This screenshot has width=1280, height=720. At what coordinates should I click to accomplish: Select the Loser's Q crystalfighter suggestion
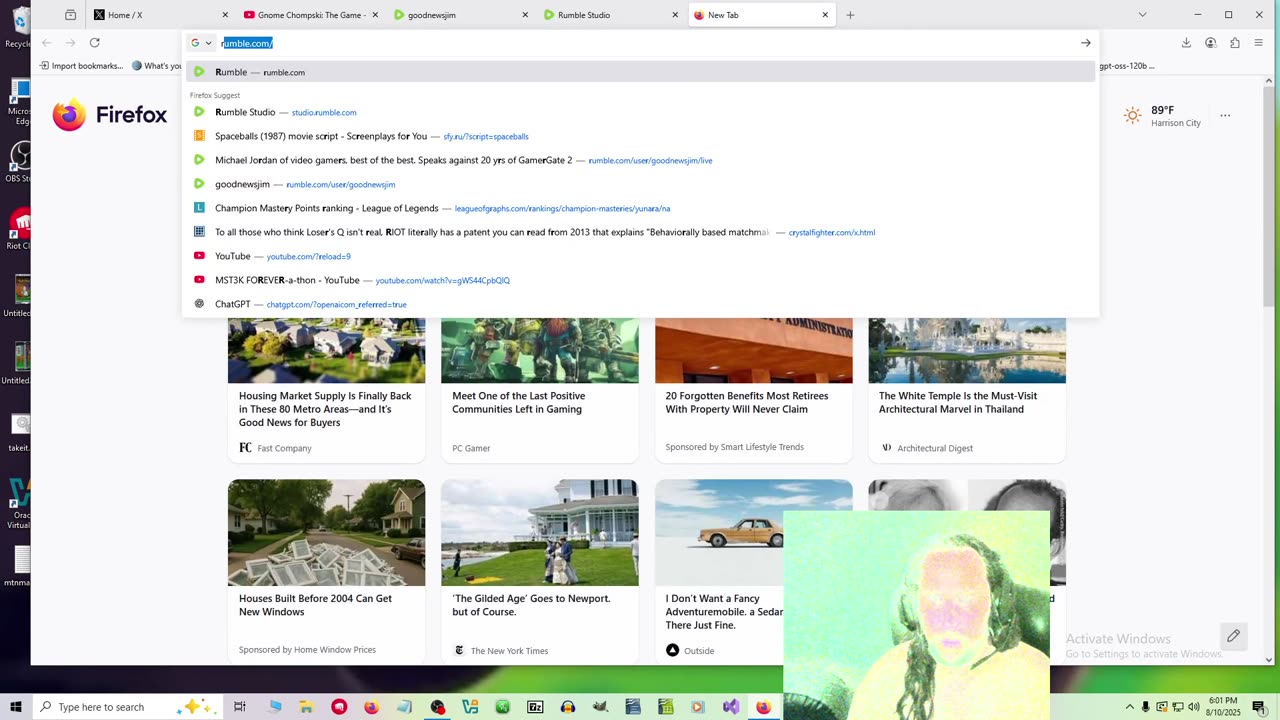pyautogui.click(x=640, y=232)
